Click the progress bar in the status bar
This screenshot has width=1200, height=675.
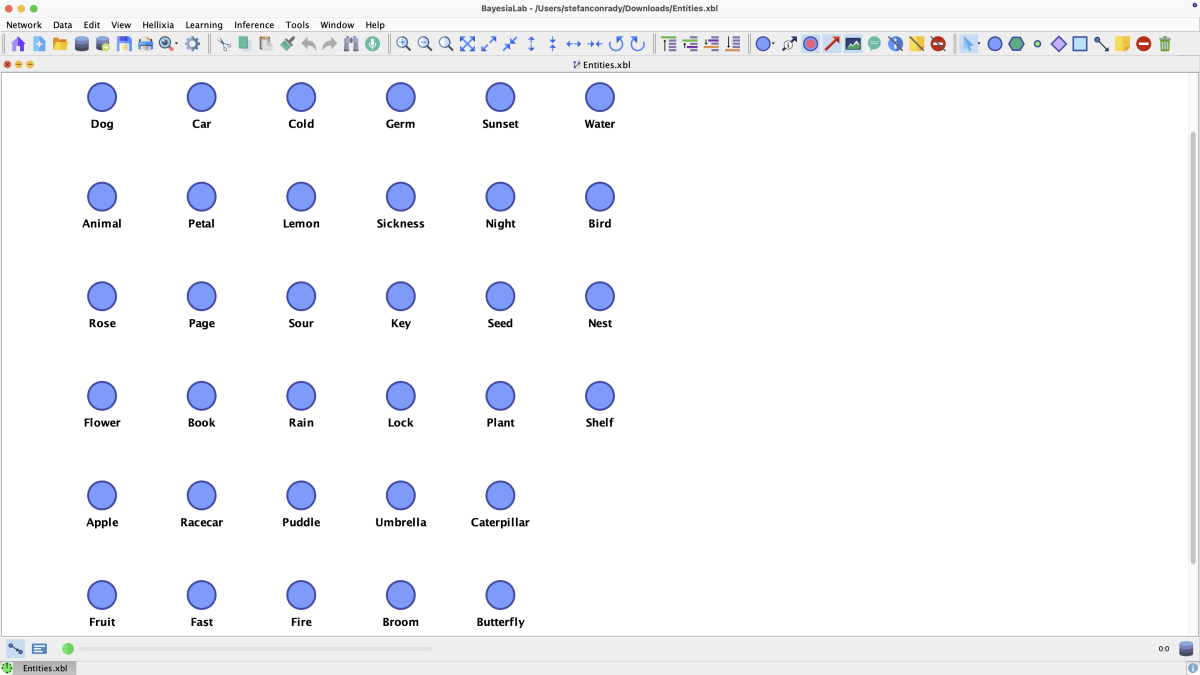(x=255, y=649)
